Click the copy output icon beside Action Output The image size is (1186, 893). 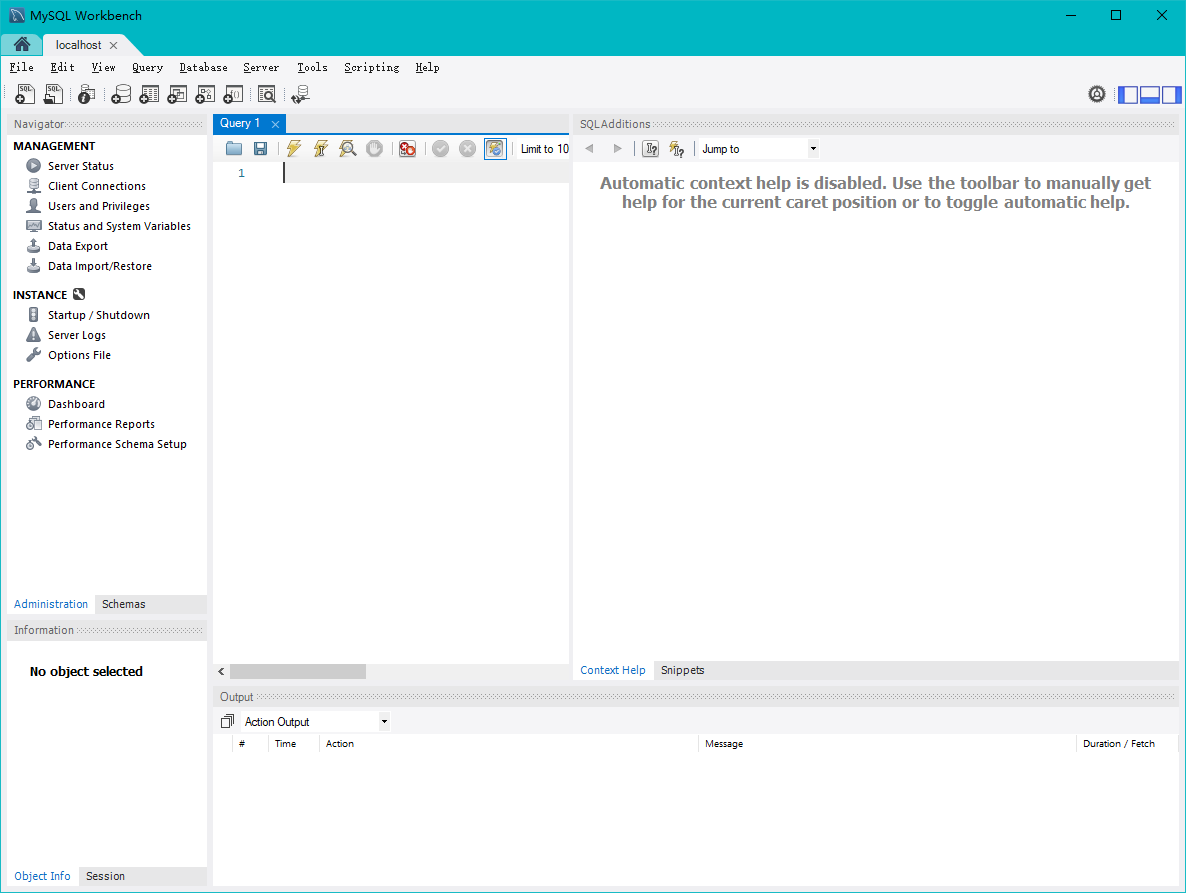227,721
